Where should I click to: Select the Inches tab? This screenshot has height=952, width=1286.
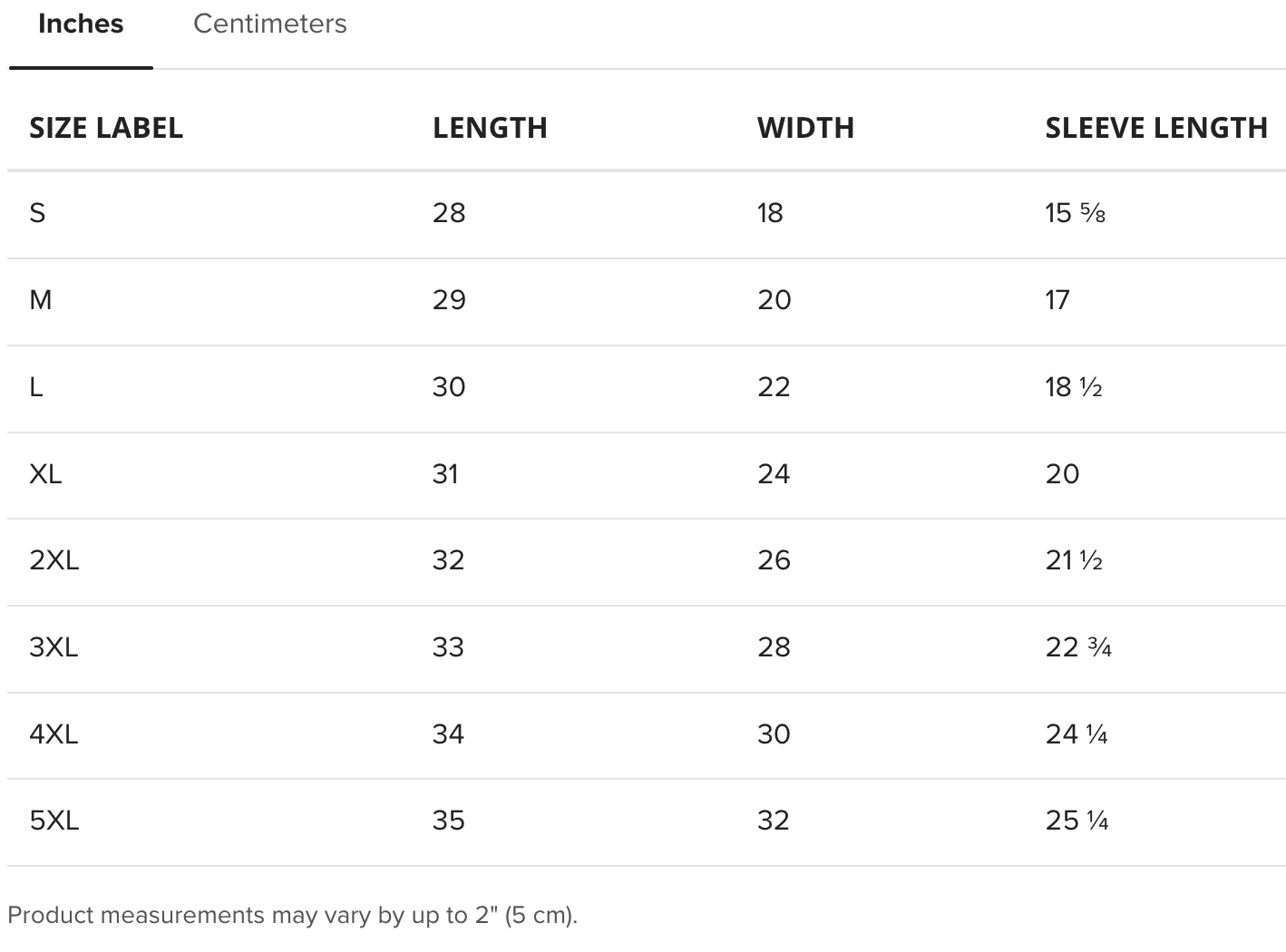point(81,24)
